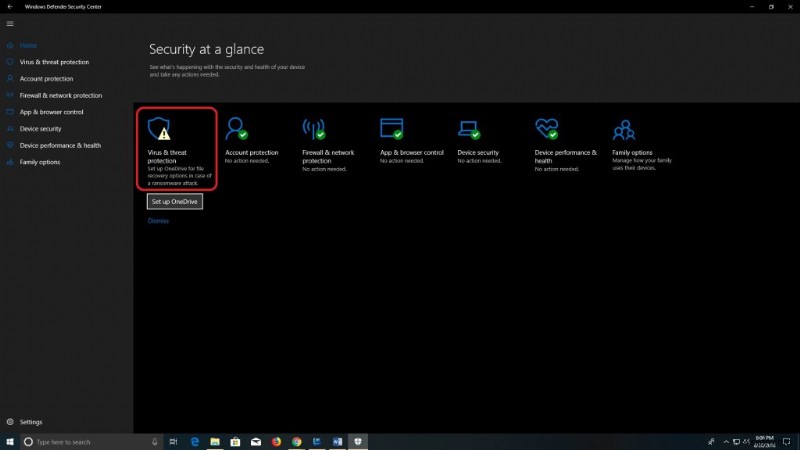
Task: Open App & browser control in sidebar
Action: 52,112
